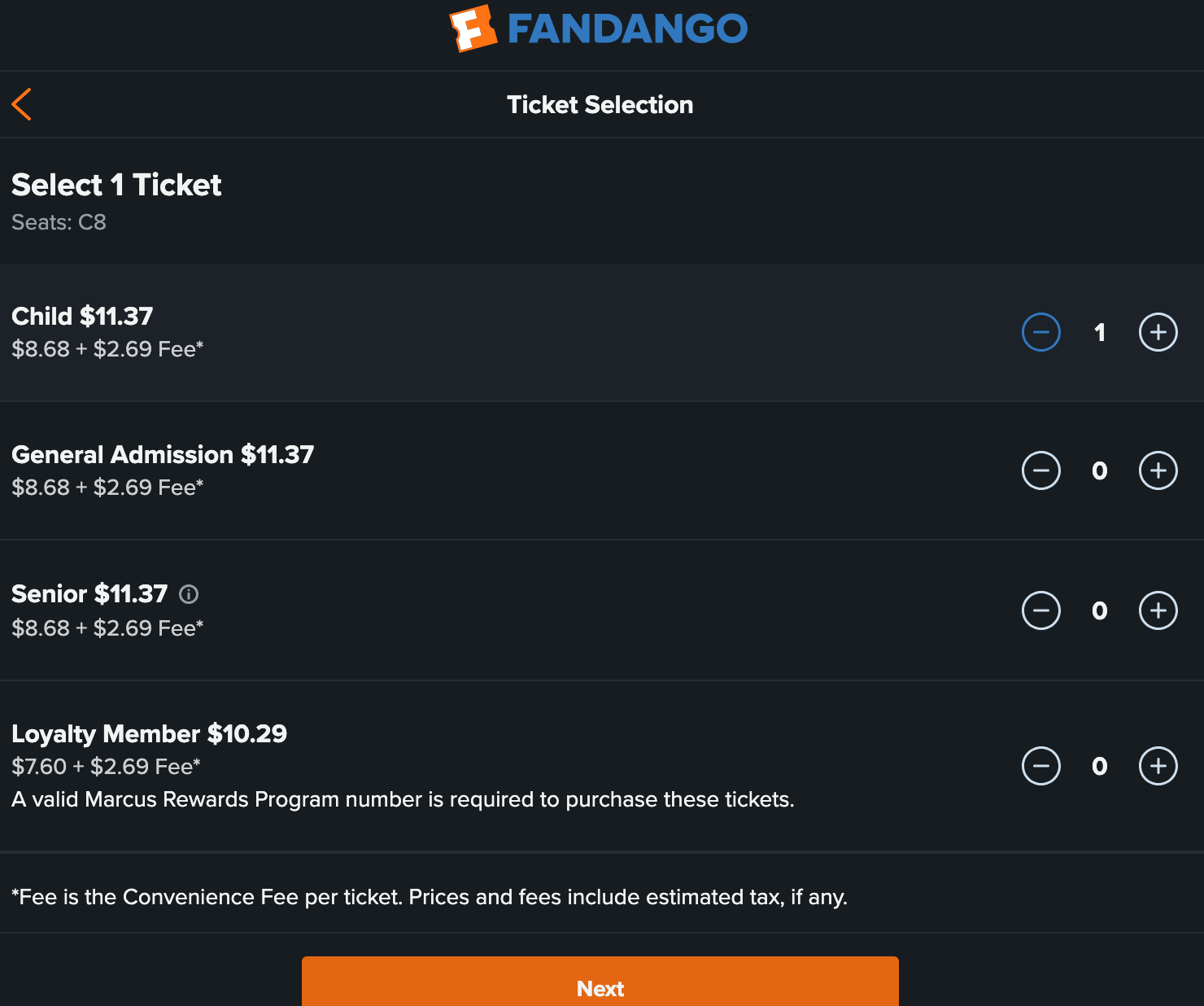The width and height of the screenshot is (1204, 1006).
Task: Open the Senior ticket info icon
Action: coord(189,594)
